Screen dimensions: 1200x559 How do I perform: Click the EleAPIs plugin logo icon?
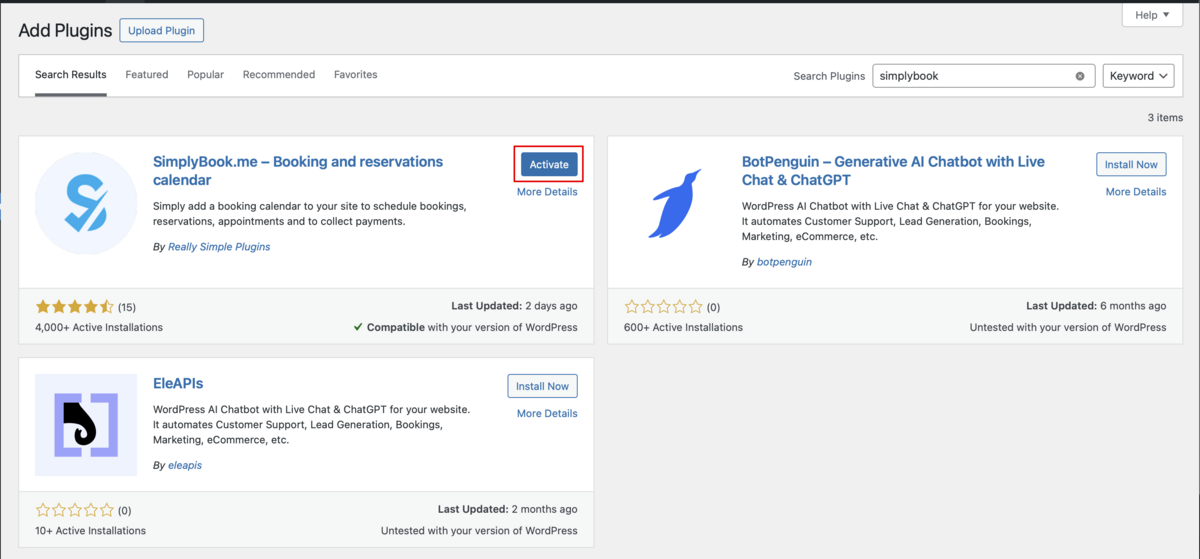(86, 425)
